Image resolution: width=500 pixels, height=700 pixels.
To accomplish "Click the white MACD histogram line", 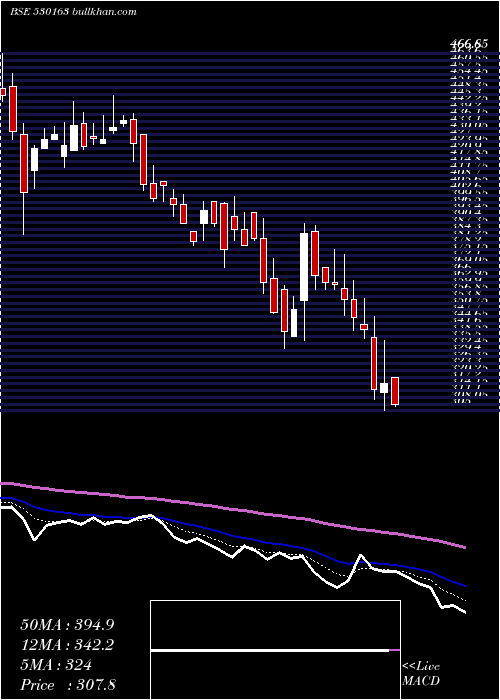I will pyautogui.click(x=270, y=650).
